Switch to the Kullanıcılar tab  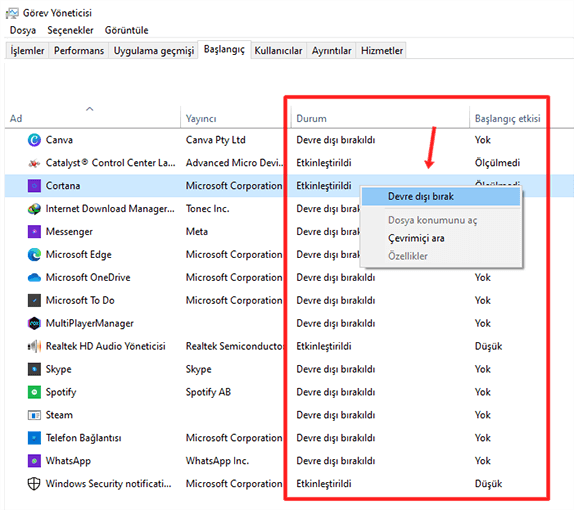(278, 51)
